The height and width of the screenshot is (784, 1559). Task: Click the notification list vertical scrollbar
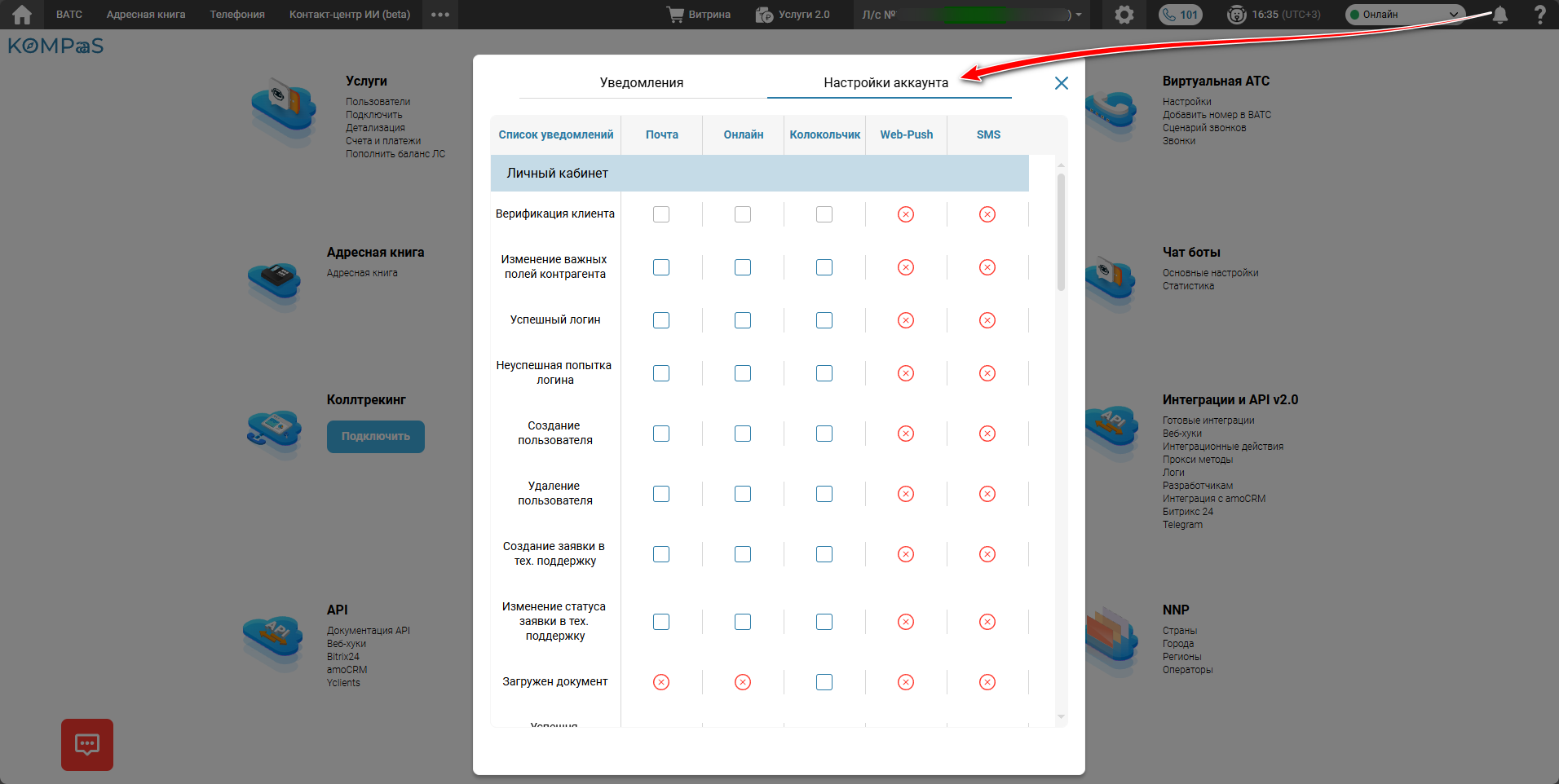(x=1061, y=231)
